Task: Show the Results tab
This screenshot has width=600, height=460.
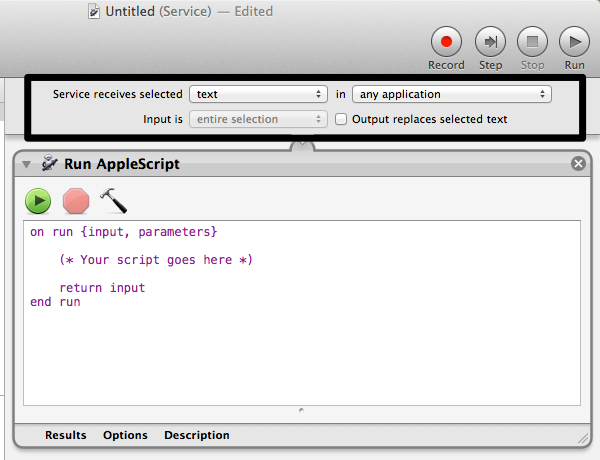Action: point(65,435)
